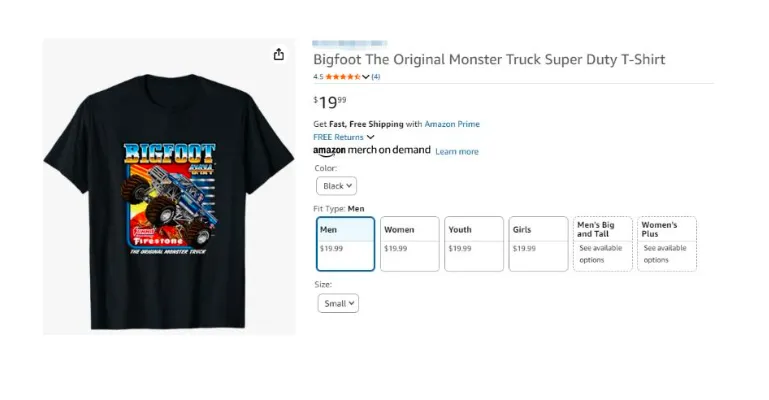Expand the FREE Returns details

coord(370,137)
